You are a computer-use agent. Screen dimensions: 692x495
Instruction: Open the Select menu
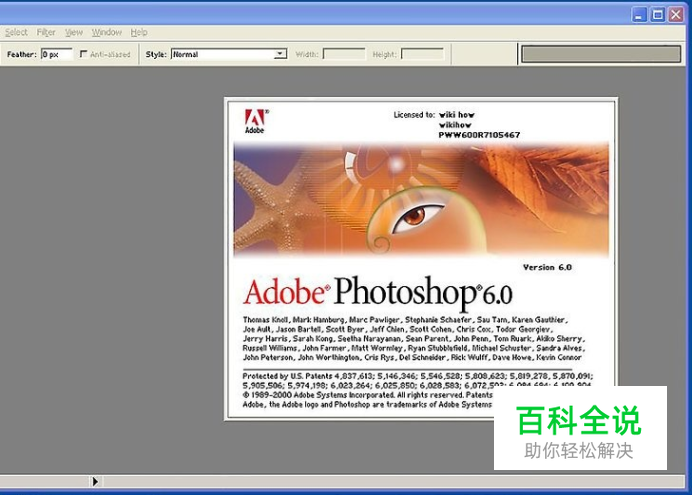16,32
